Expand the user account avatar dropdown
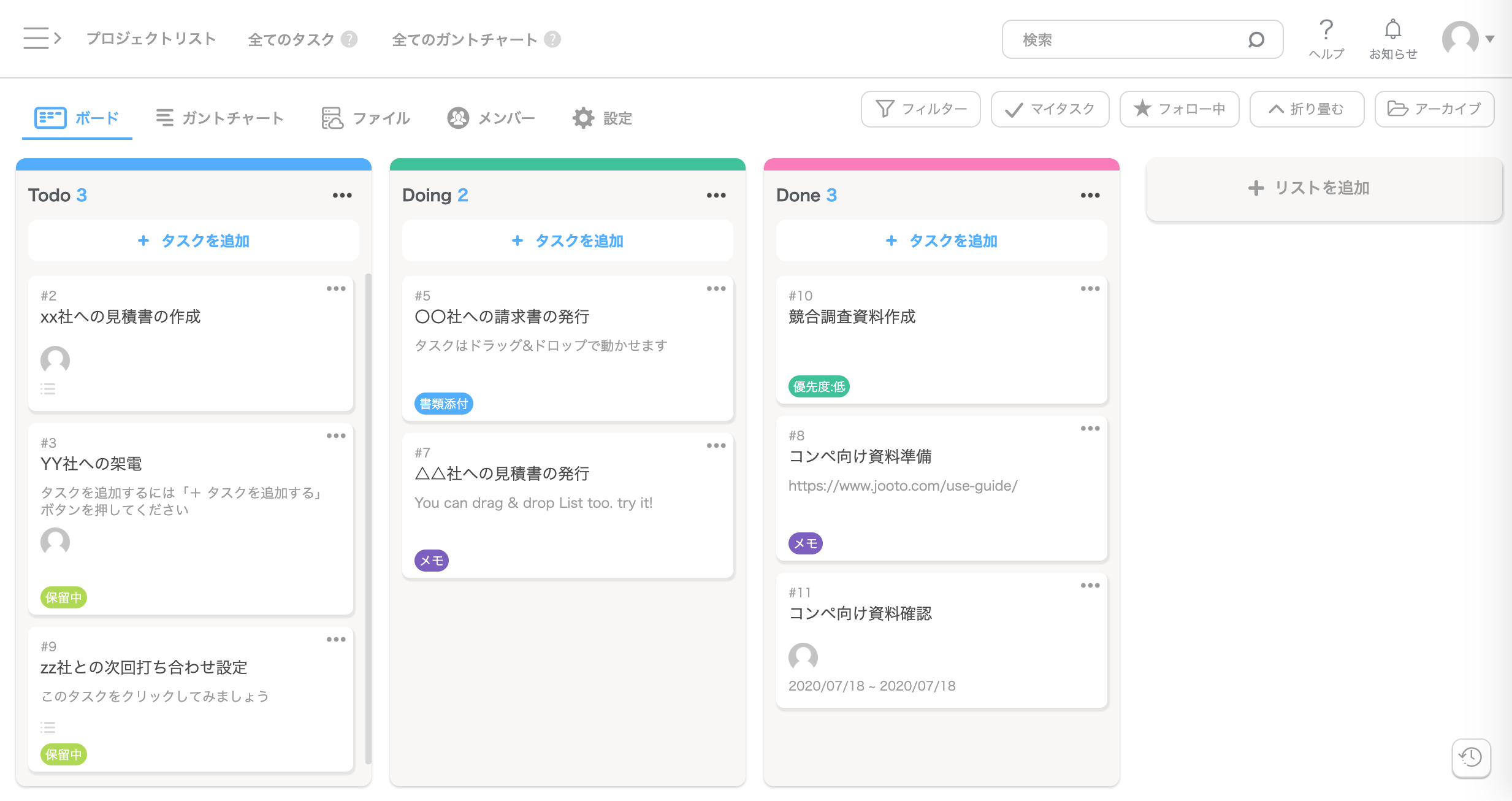This screenshot has height=801, width=1512. pyautogui.click(x=1468, y=39)
